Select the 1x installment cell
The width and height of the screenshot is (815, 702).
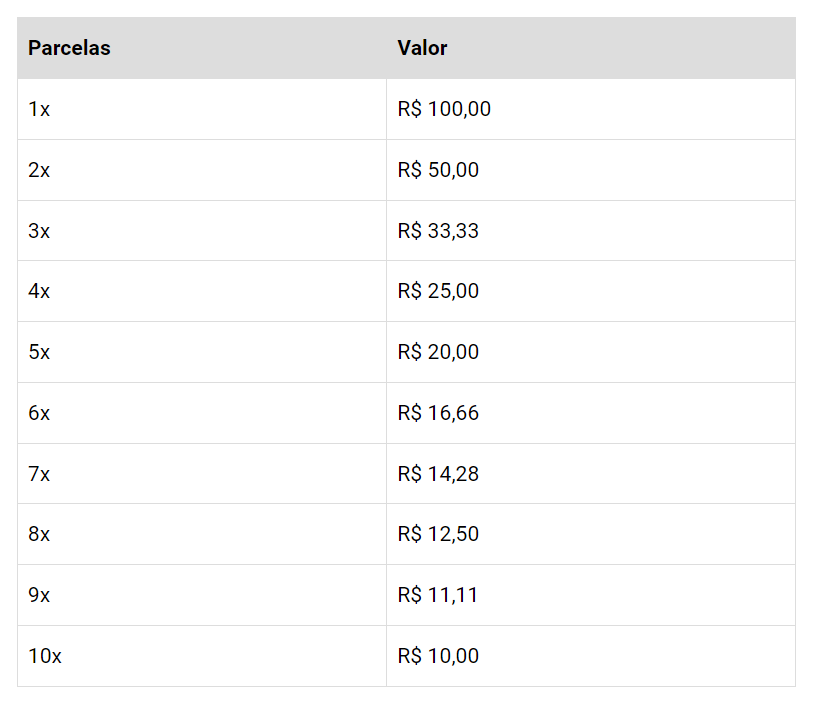pos(202,109)
